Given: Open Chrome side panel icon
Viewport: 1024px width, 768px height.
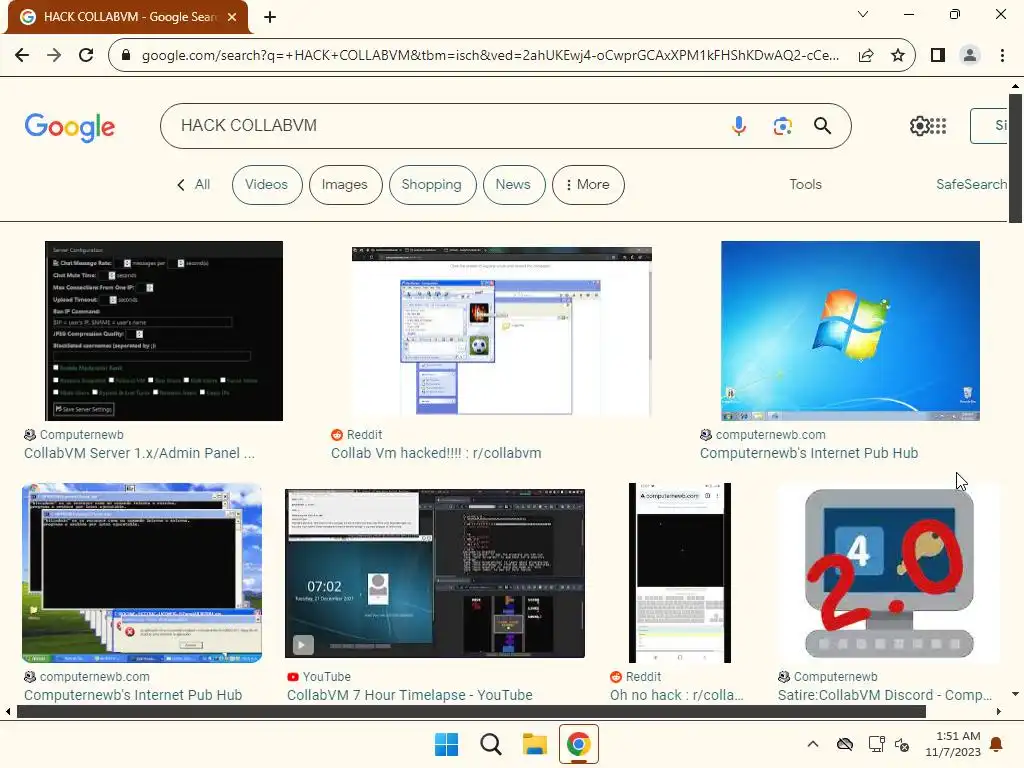Looking at the screenshot, I should (x=938, y=56).
